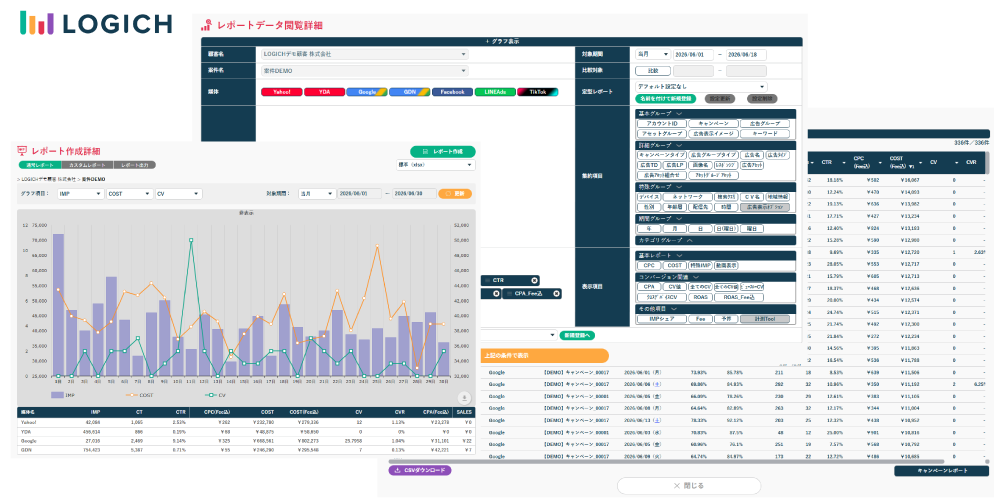Click the LOGICH logo
Viewport: 1000px width, 500px height.
click(96, 22)
